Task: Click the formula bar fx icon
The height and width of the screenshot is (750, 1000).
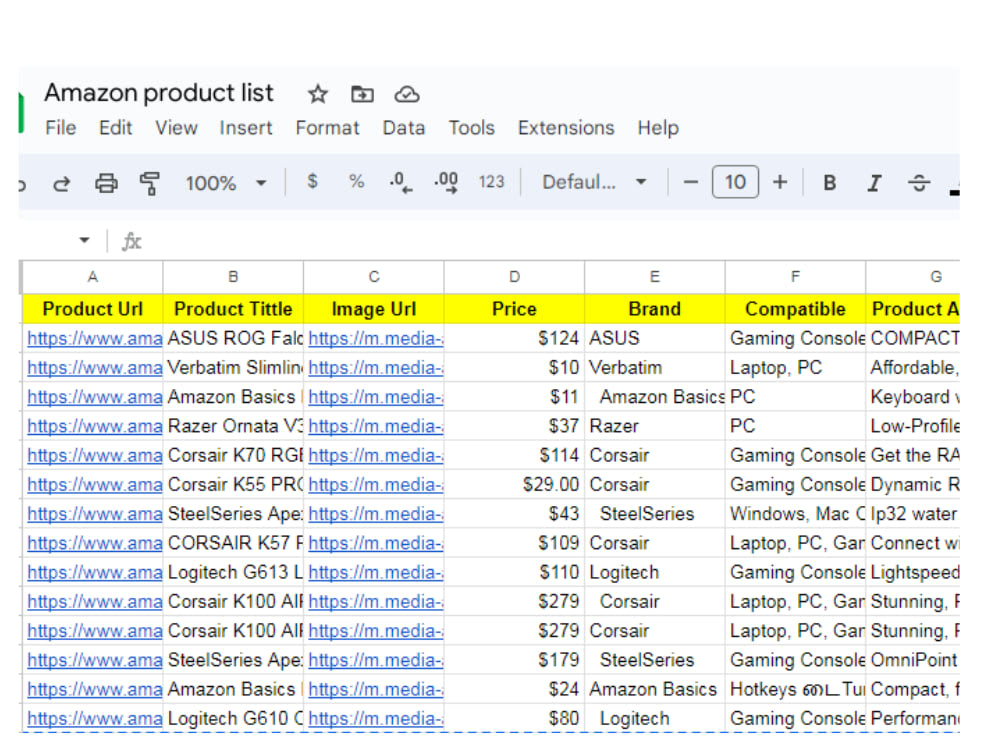Action: coord(131,241)
